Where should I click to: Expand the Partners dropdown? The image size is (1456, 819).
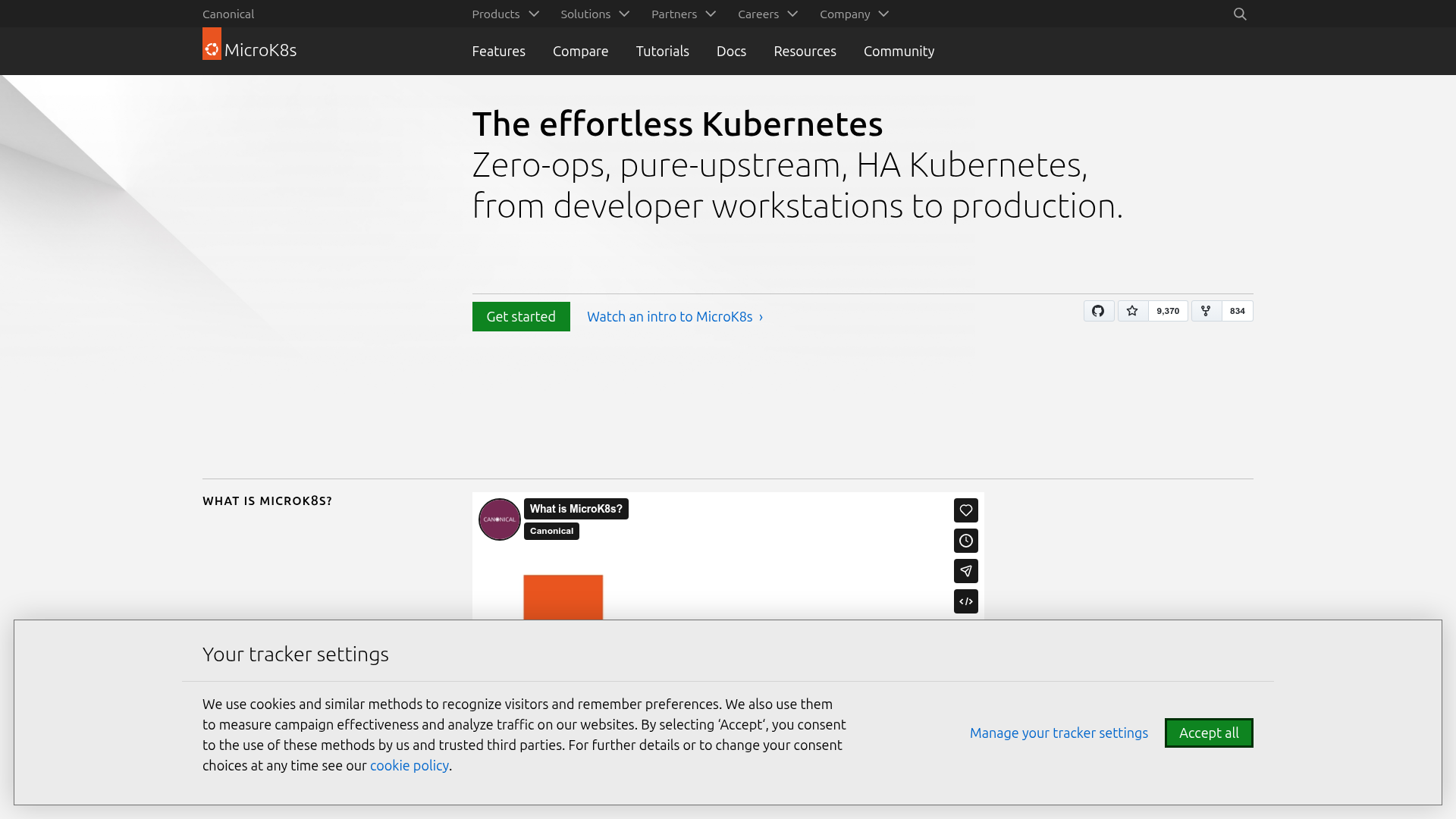[x=683, y=14]
